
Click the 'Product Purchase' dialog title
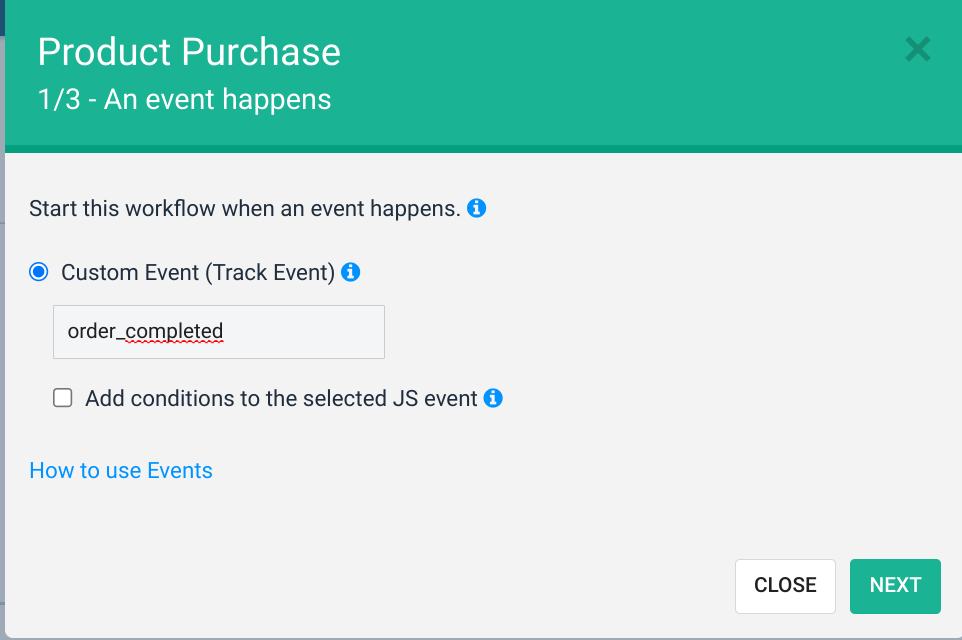click(189, 52)
